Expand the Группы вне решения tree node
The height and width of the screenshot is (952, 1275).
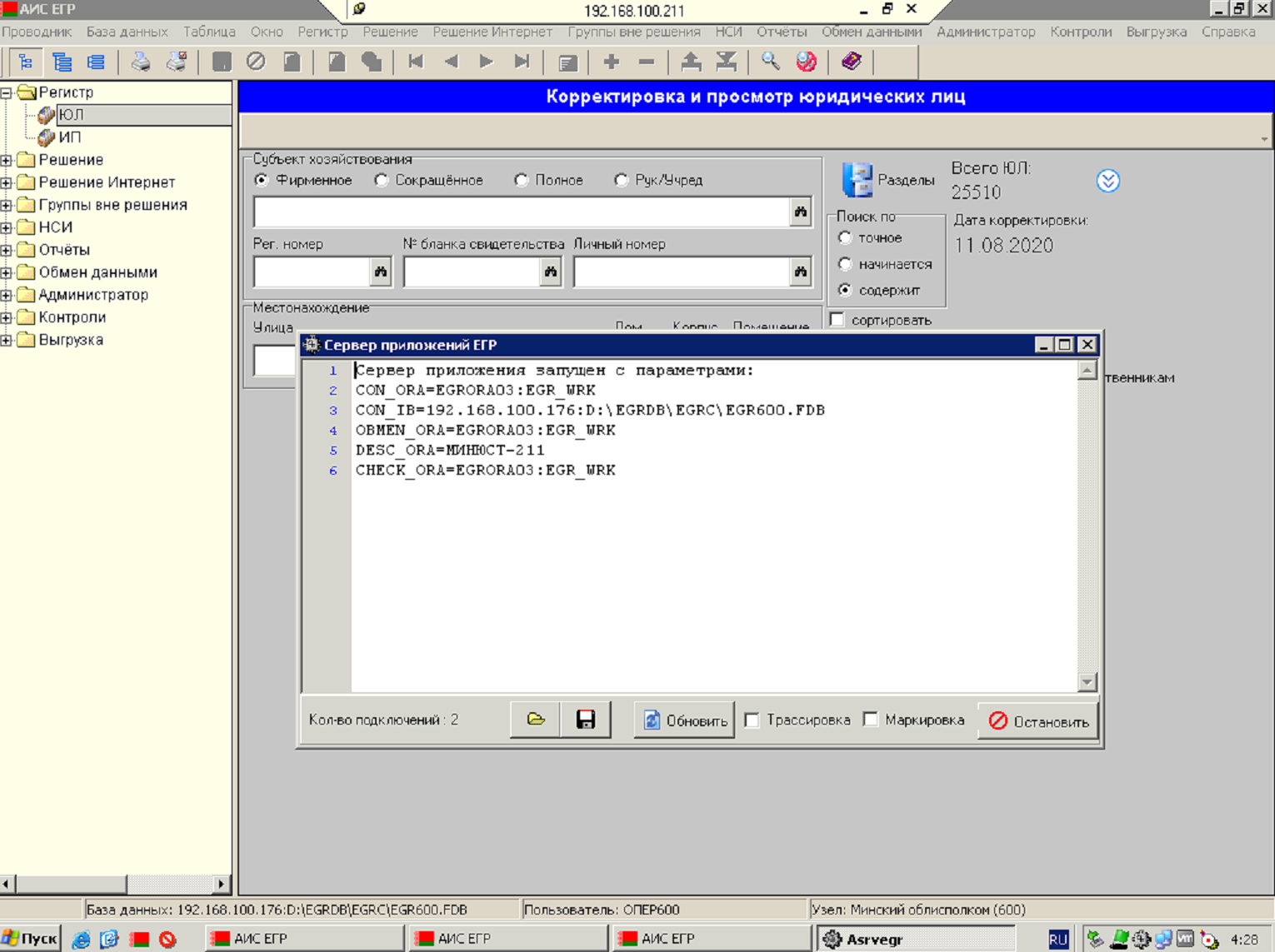tap(6, 205)
